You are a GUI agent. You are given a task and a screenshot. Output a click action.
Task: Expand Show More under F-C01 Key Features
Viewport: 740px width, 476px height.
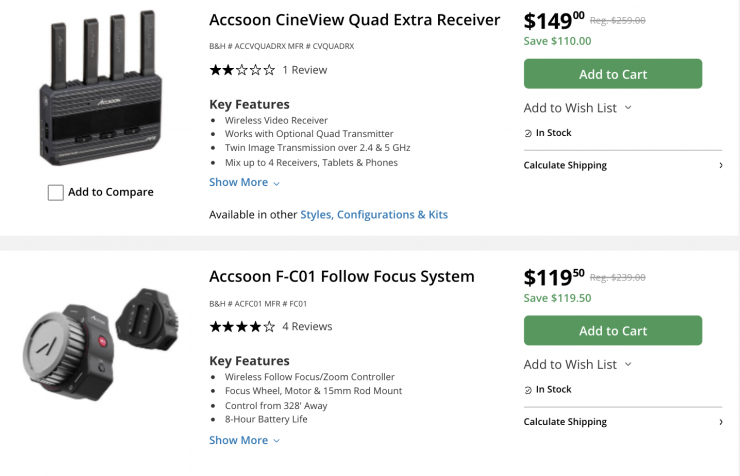tap(244, 440)
